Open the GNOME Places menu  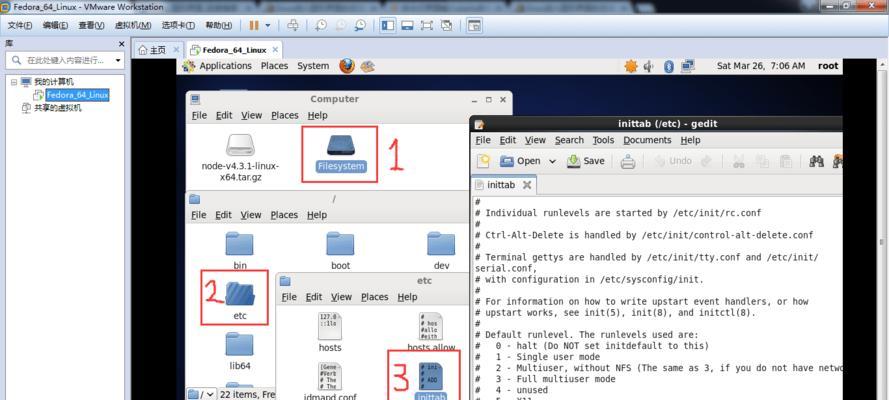click(274, 66)
